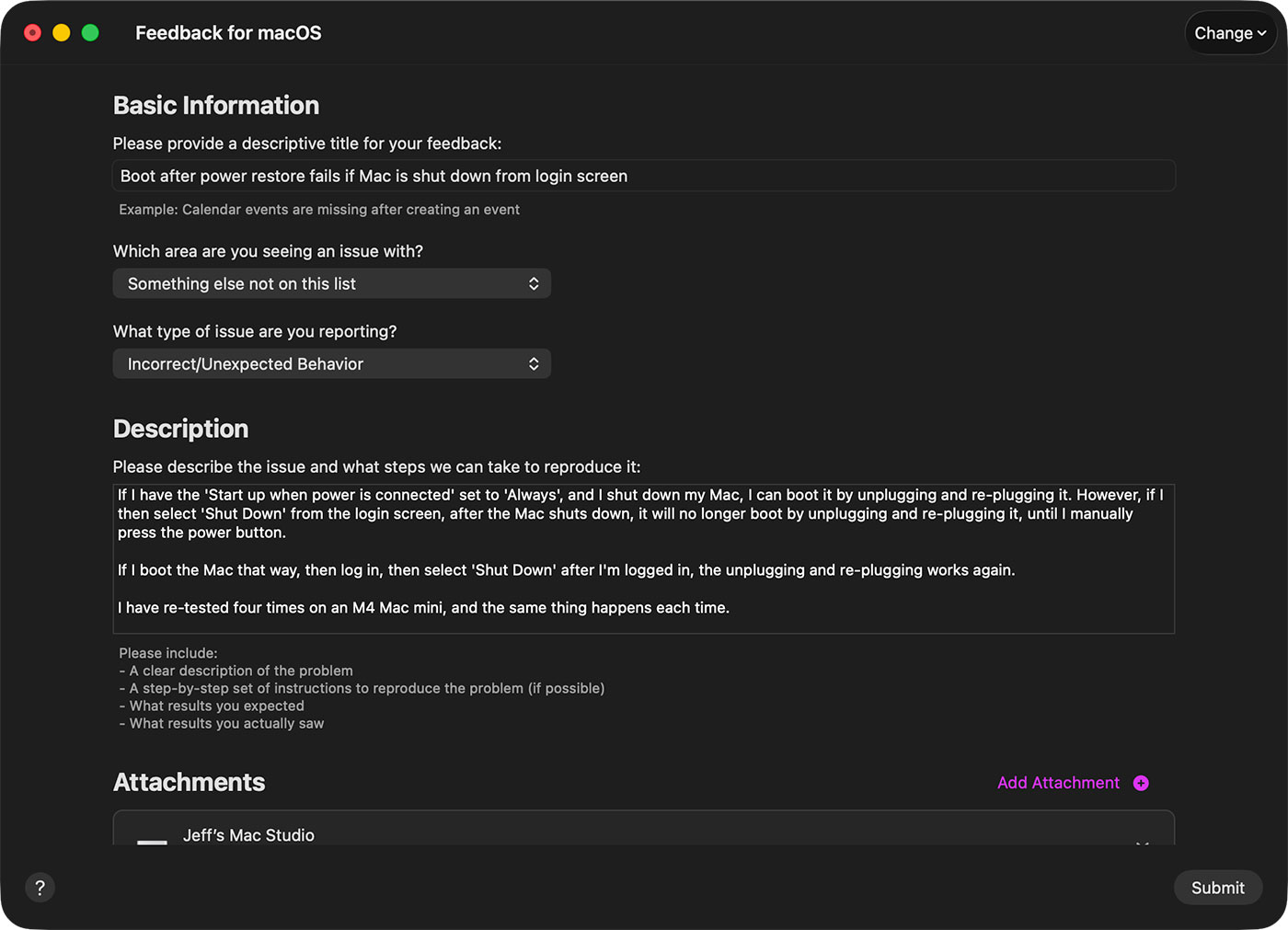
Task: Click the 'I have re-tested four times' description line
Action: tap(423, 607)
